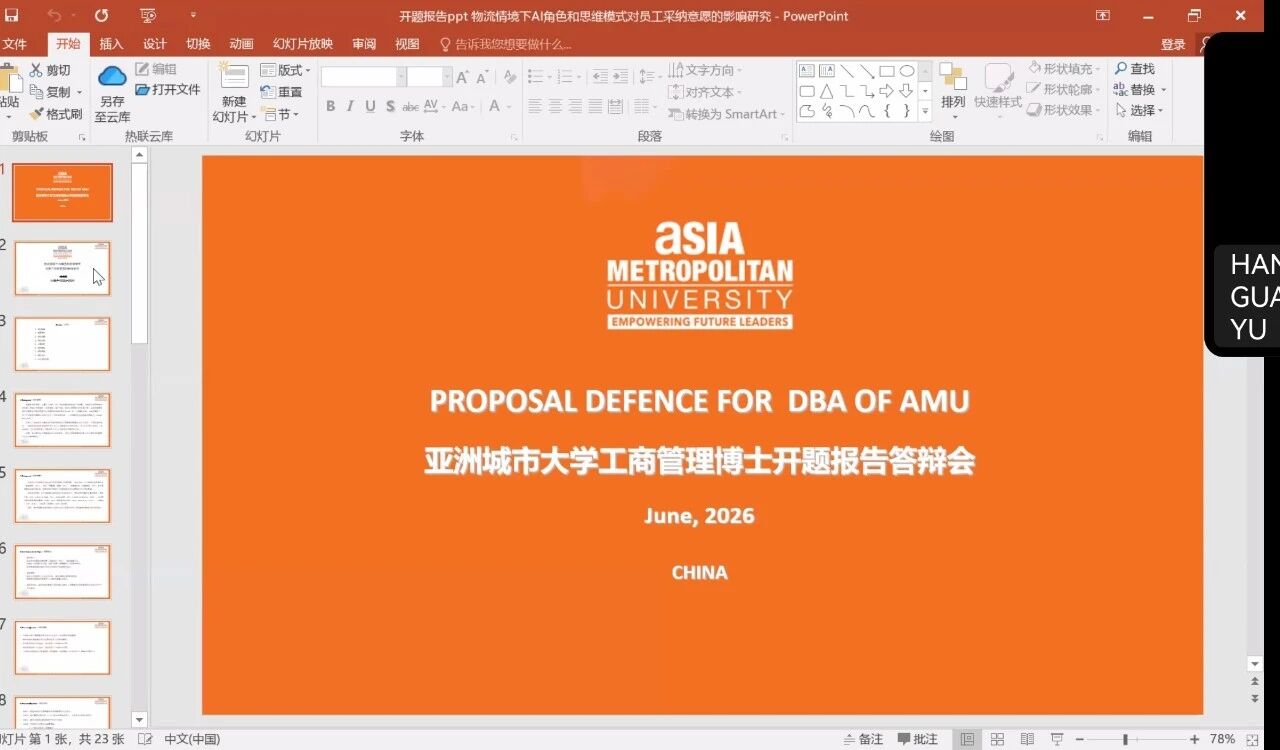Expand the Section (节) dropdown

(x=279, y=115)
